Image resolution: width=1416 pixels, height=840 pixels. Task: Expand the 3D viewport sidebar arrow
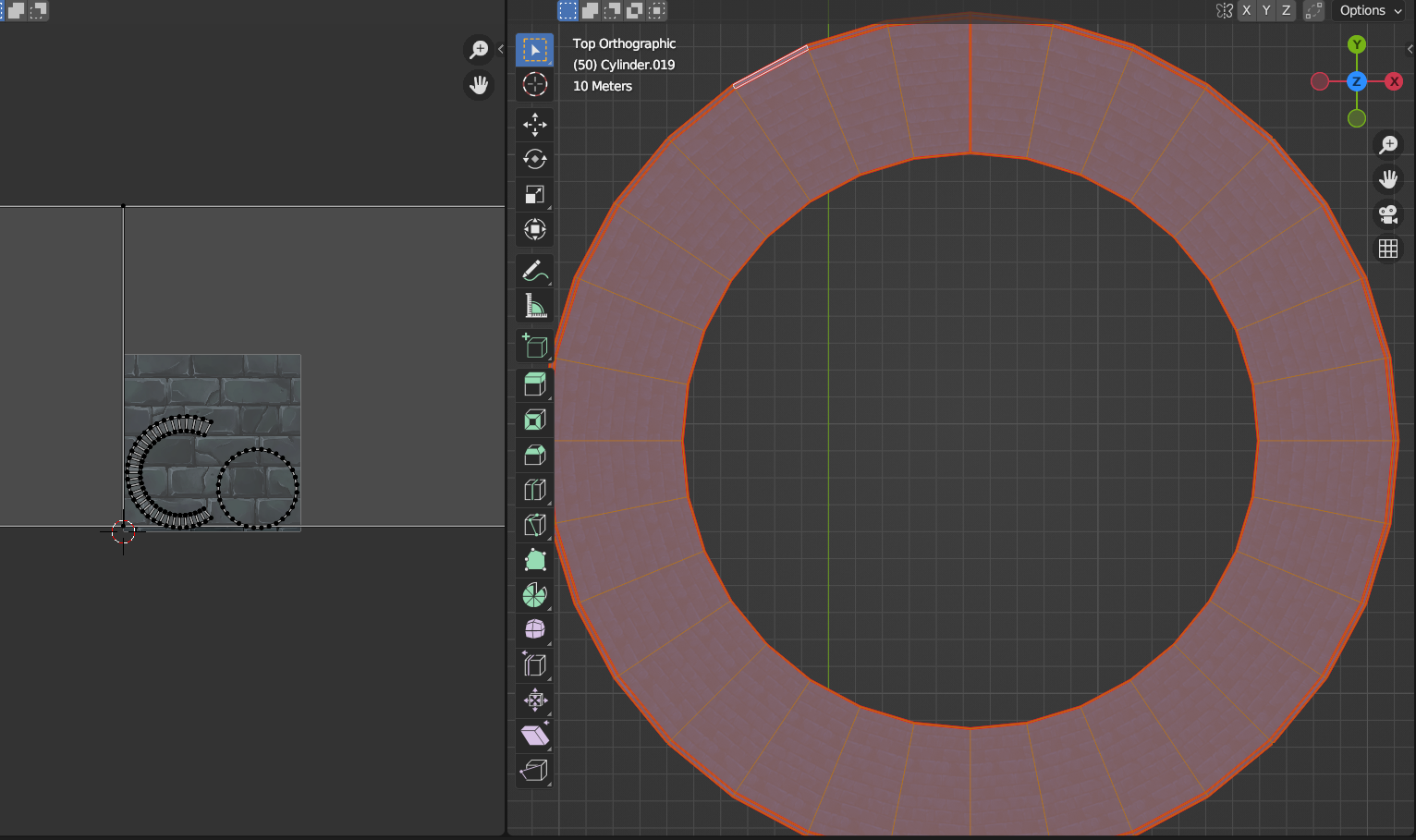pos(1410,49)
